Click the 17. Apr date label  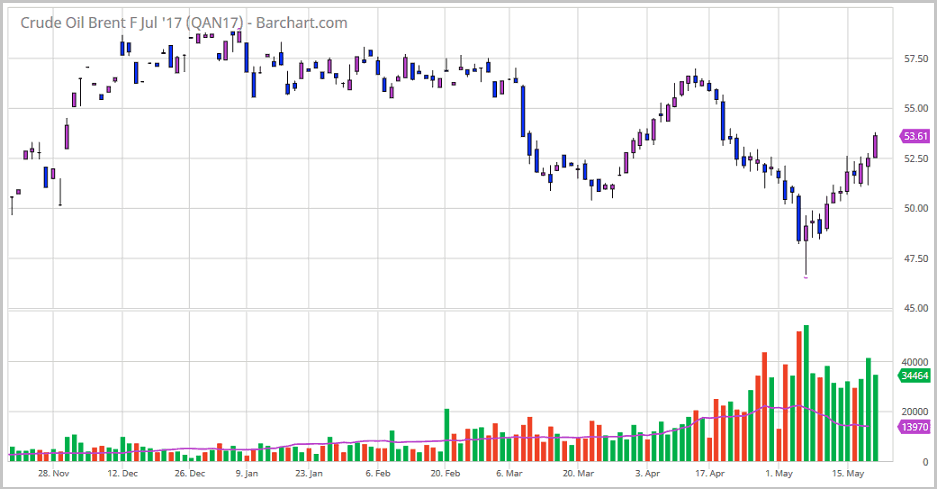tap(709, 473)
